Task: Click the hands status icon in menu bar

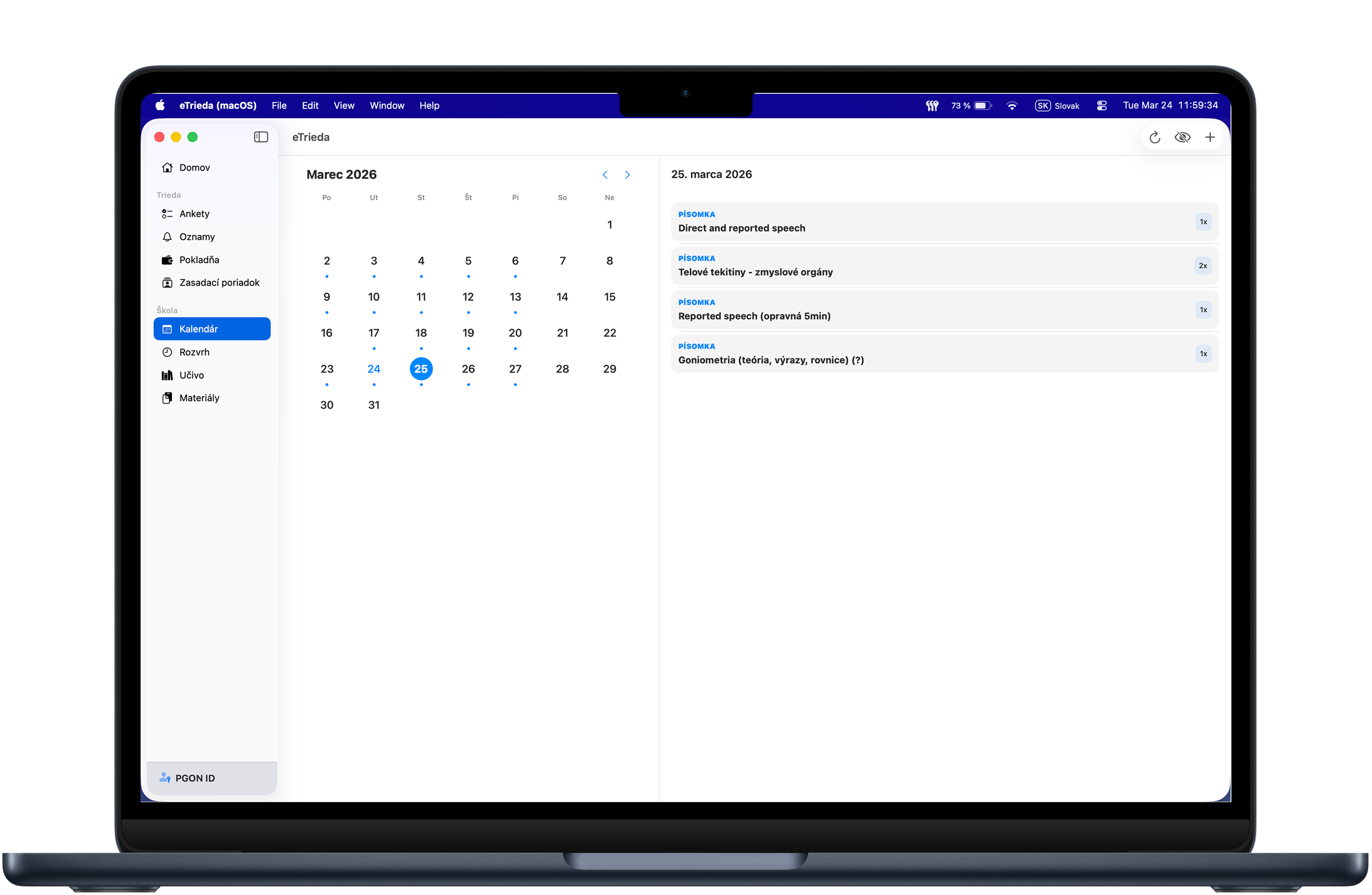Action: click(x=932, y=106)
